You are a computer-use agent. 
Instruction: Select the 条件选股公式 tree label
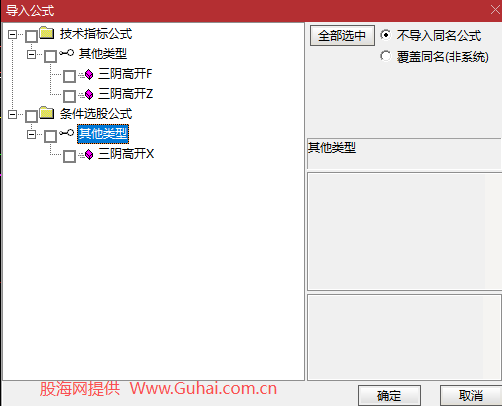(96, 114)
